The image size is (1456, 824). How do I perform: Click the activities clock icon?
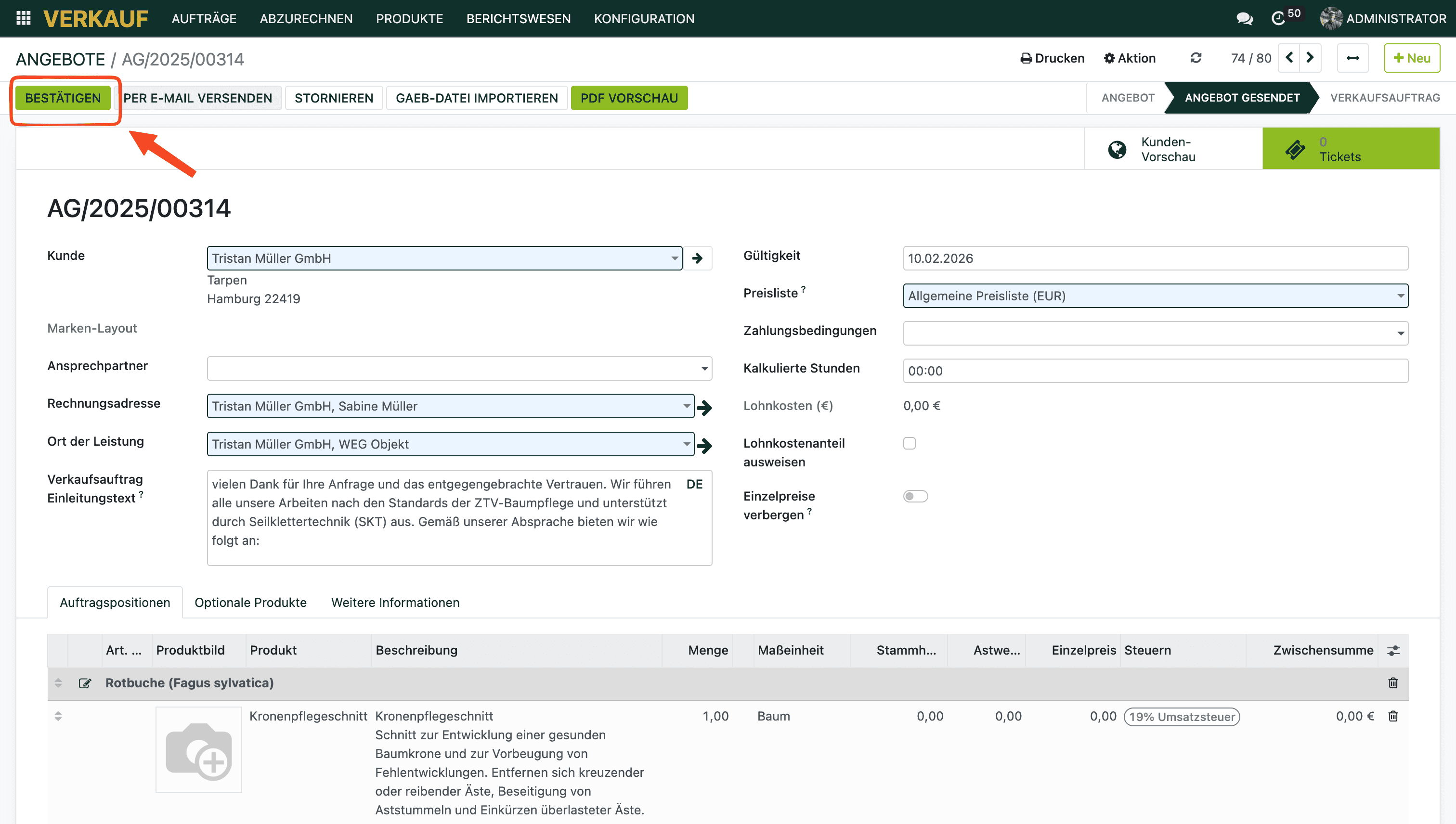[x=1278, y=19]
